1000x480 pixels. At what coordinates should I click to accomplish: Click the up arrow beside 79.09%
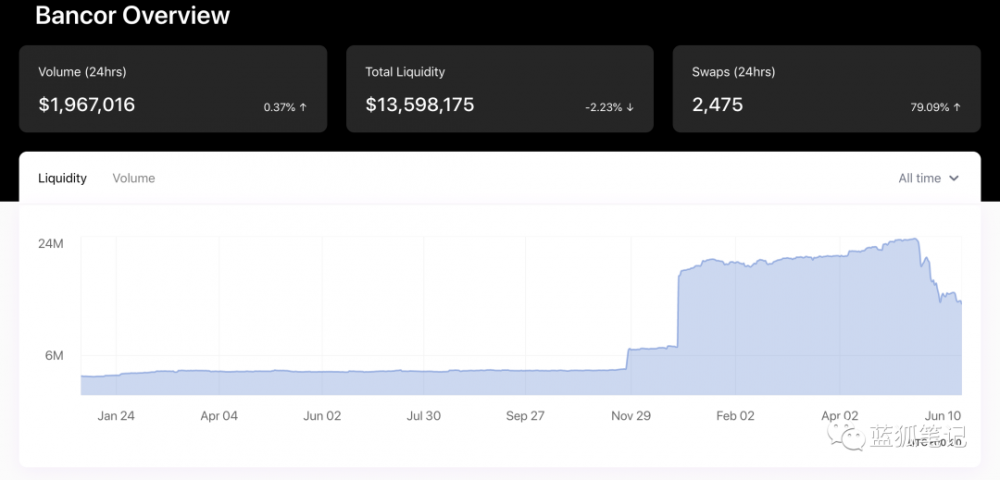pyautogui.click(x=957, y=107)
